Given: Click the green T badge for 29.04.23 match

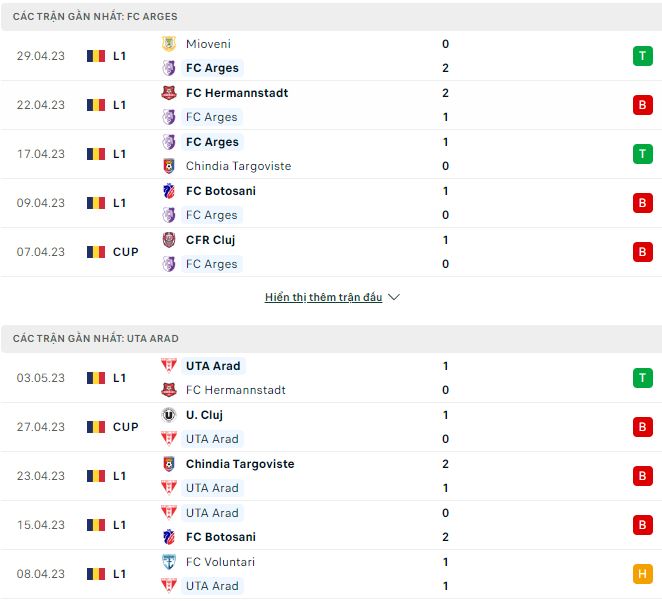Looking at the screenshot, I should (642, 56).
